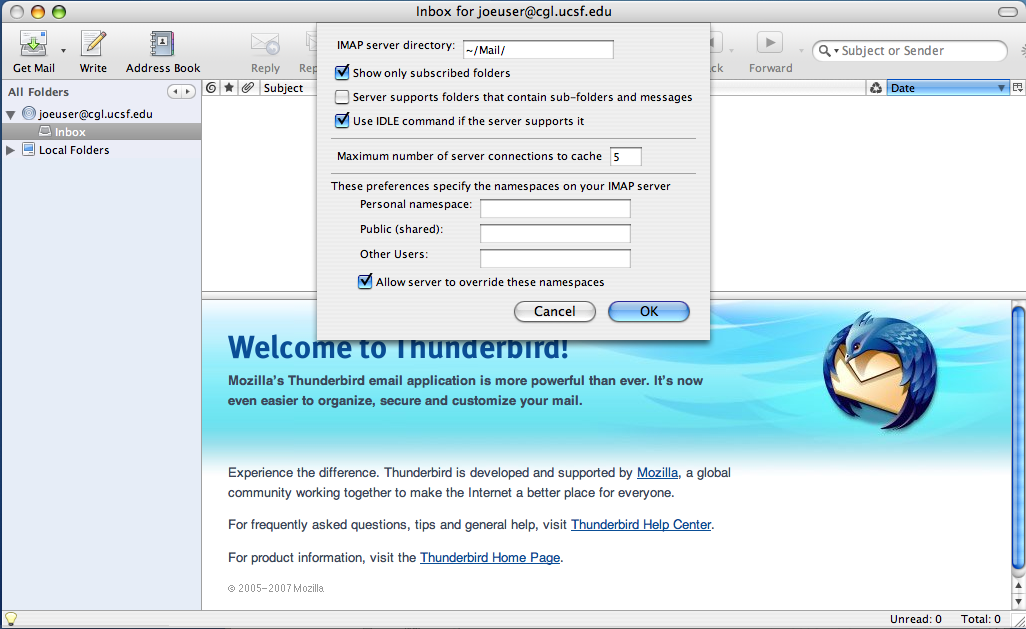Click the Total: 0 status text
Image resolution: width=1026 pixels, height=629 pixels.
[980, 619]
